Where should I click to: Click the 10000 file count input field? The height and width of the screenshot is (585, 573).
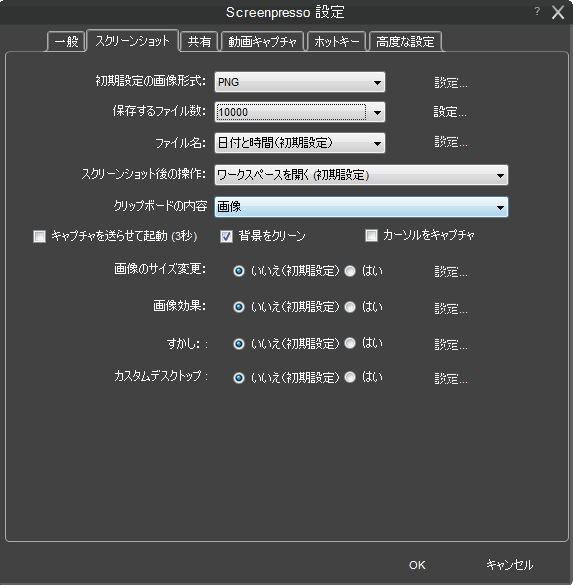[291, 112]
